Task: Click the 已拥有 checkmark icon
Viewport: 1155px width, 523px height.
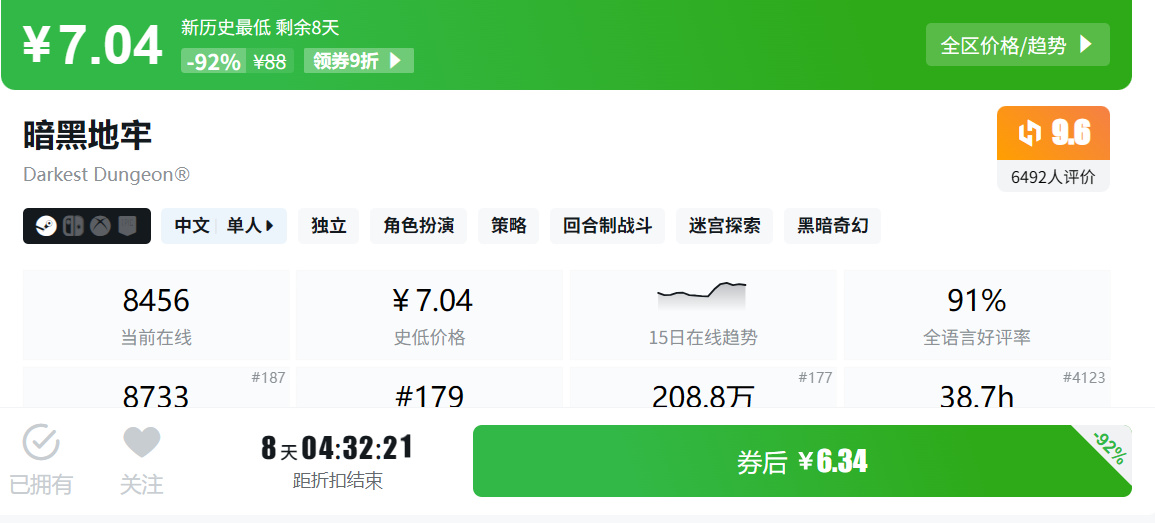Action: click(41, 443)
